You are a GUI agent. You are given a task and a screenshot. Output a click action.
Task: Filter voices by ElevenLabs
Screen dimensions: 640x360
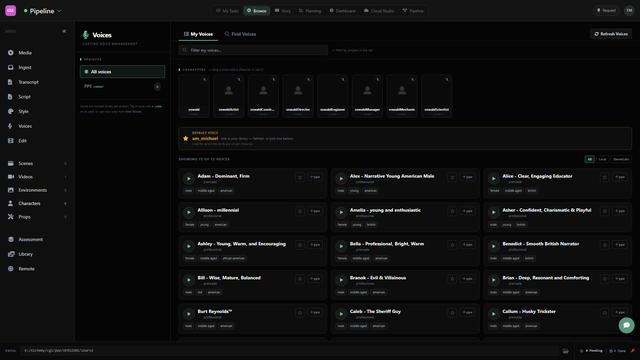(621, 159)
